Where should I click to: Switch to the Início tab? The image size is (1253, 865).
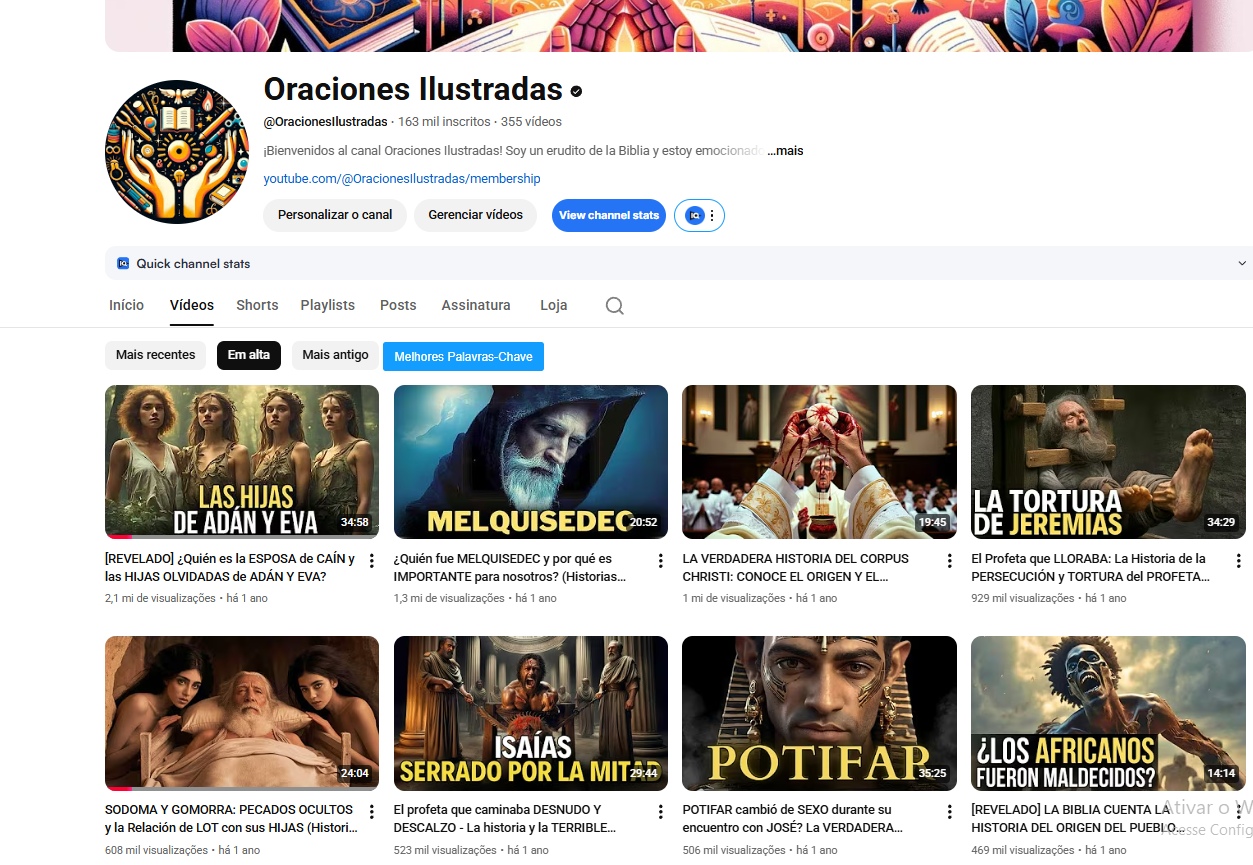(127, 305)
